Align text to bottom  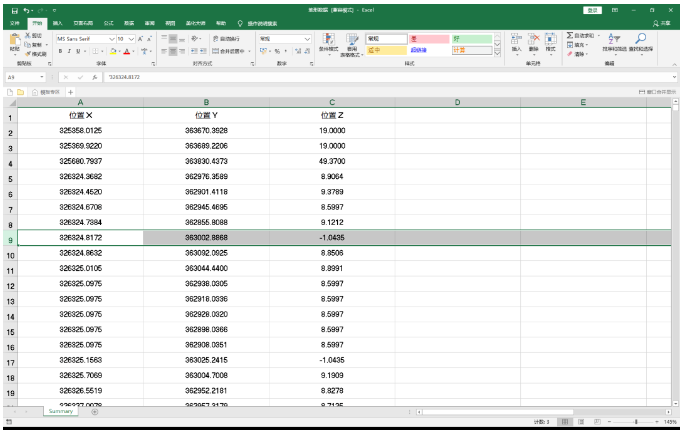[182, 39]
